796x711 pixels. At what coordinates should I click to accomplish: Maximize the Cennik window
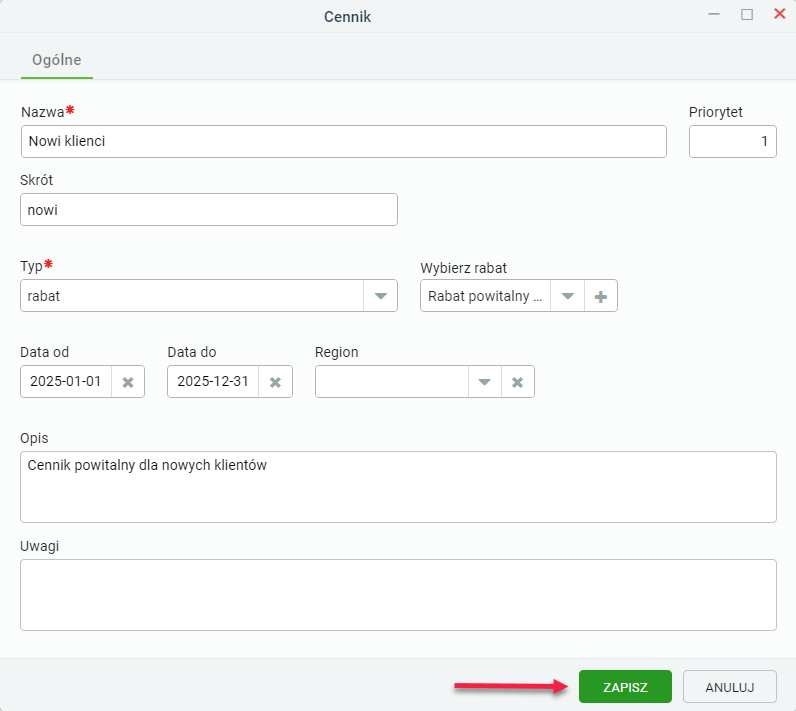[x=747, y=14]
